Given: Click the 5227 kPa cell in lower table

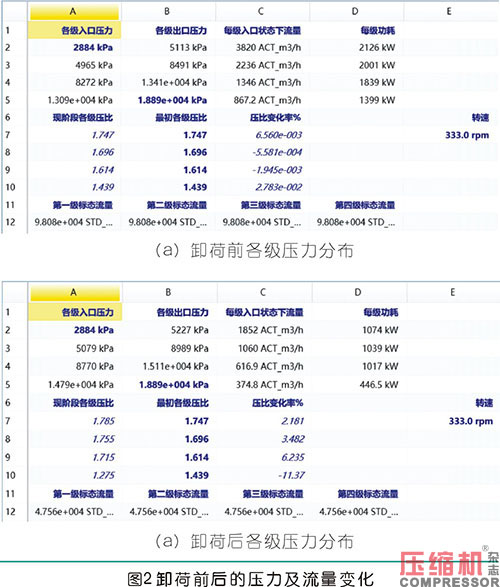Looking at the screenshot, I should point(170,330).
